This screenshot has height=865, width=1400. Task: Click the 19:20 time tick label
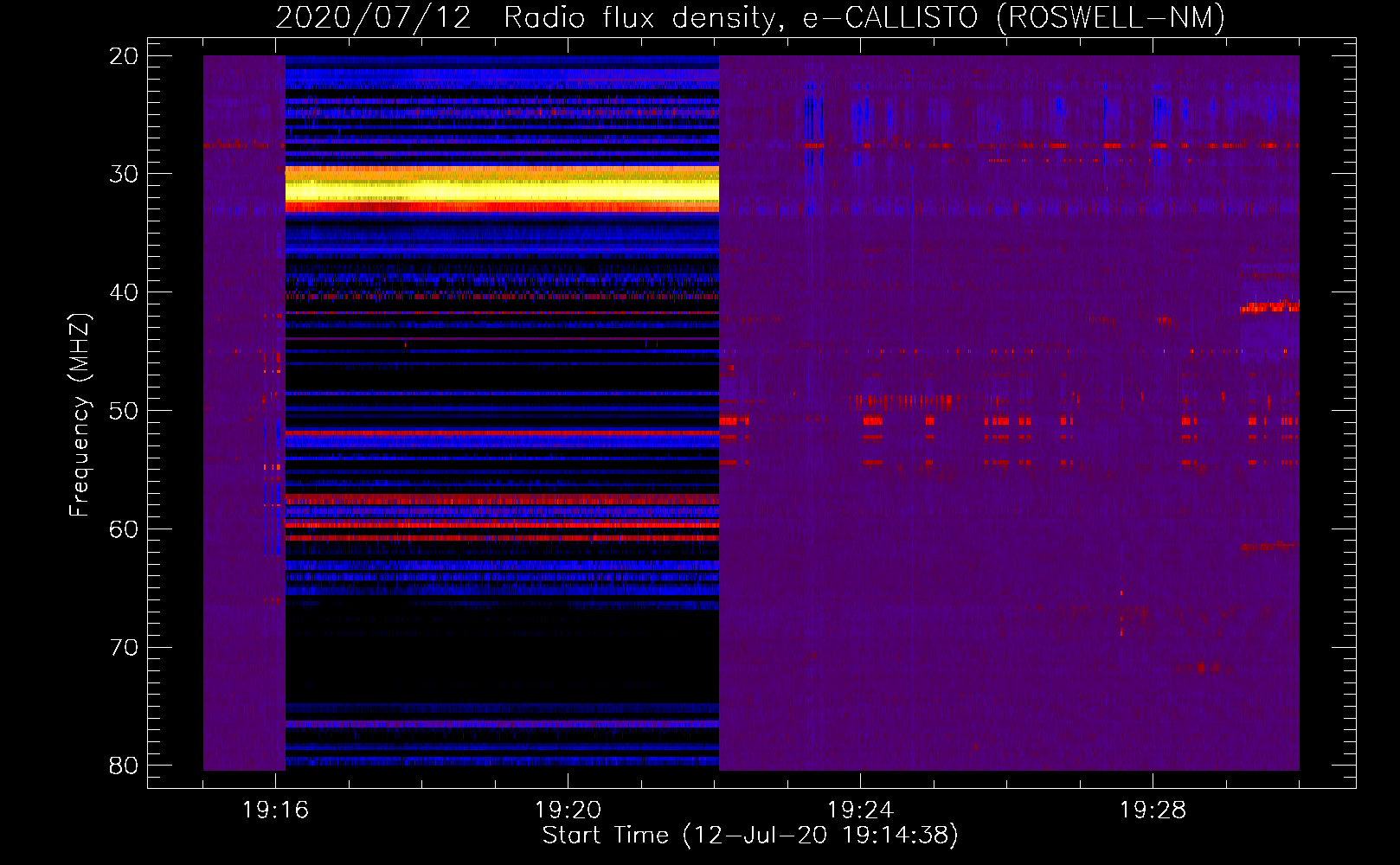point(568,811)
